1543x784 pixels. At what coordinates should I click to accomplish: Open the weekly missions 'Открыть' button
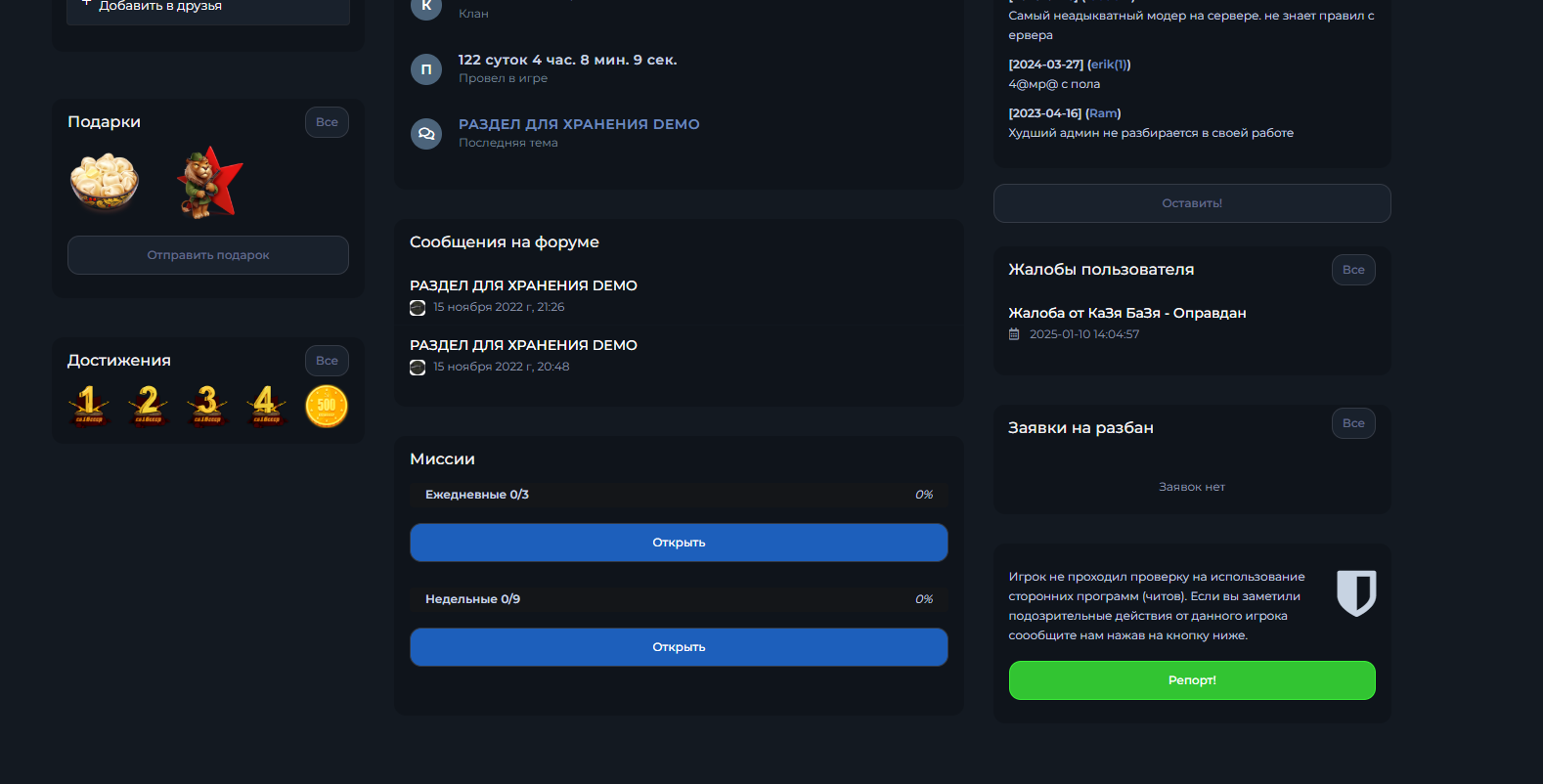point(679,647)
